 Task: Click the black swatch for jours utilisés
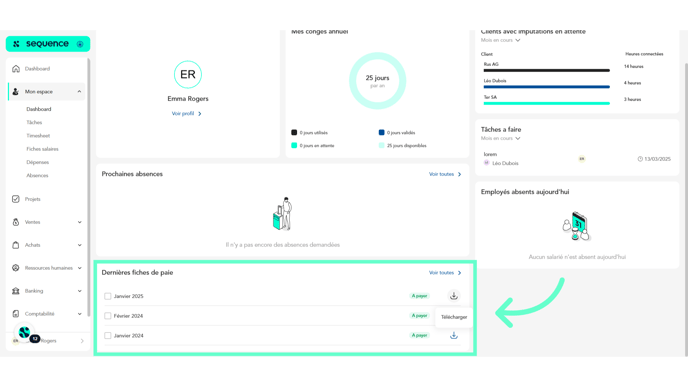(x=294, y=132)
